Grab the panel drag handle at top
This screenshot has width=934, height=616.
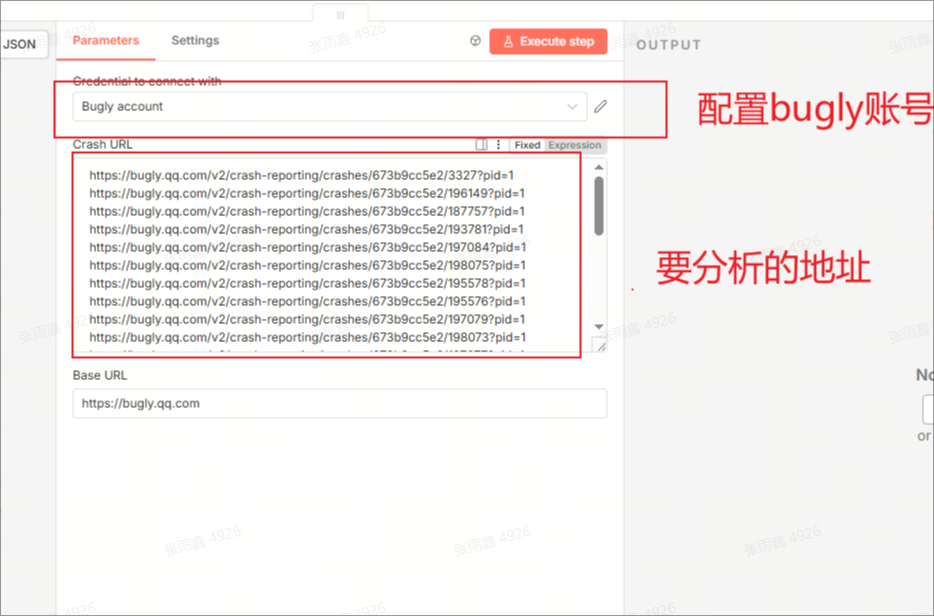point(340,15)
